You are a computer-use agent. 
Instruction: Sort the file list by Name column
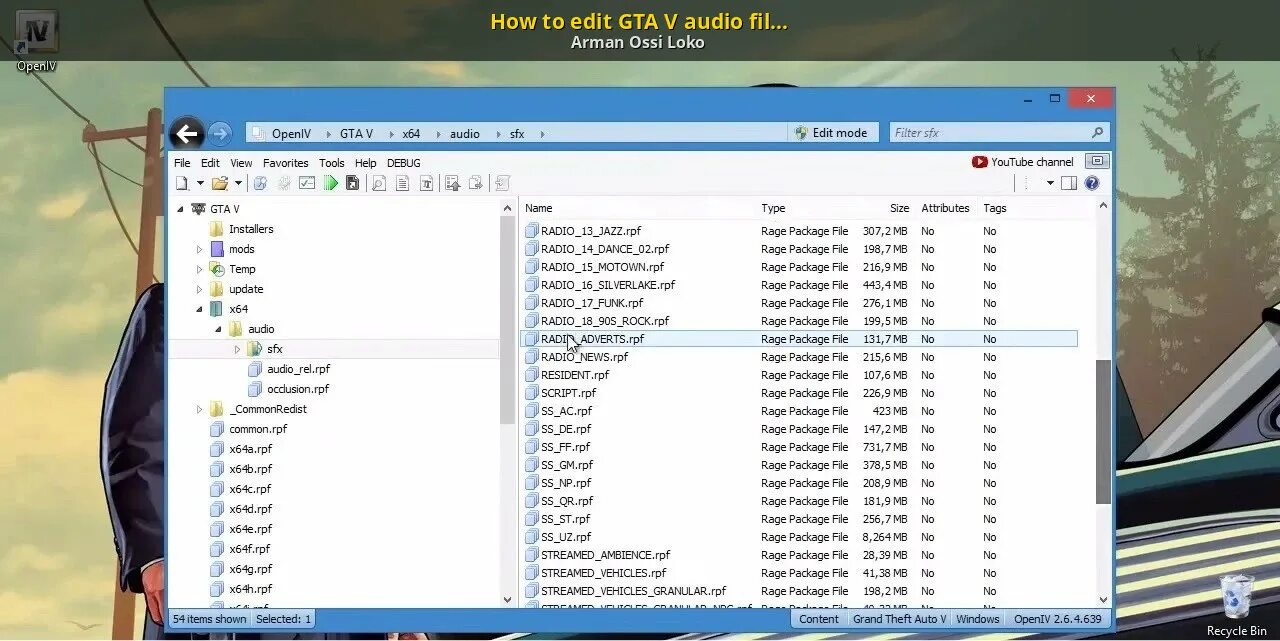[x=539, y=208]
